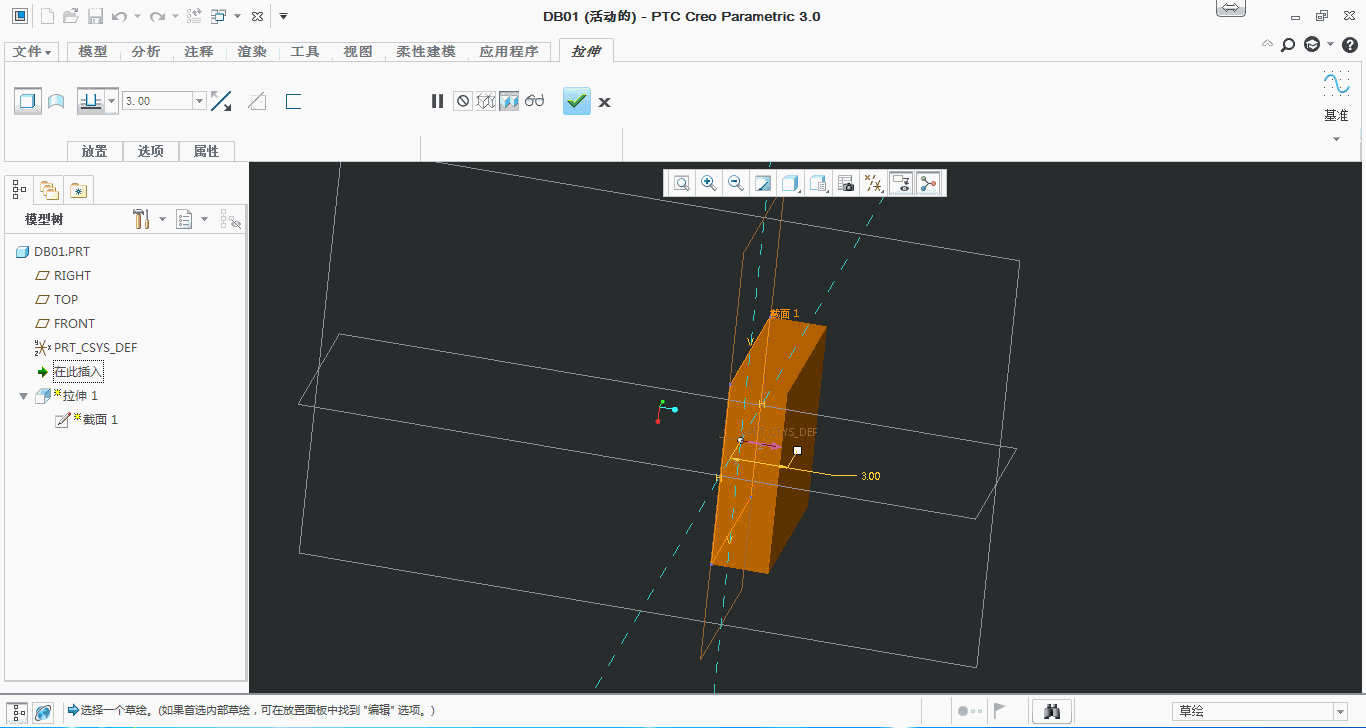Switch to the 视图 ribbon tab
The height and width of the screenshot is (728, 1366).
click(x=358, y=52)
